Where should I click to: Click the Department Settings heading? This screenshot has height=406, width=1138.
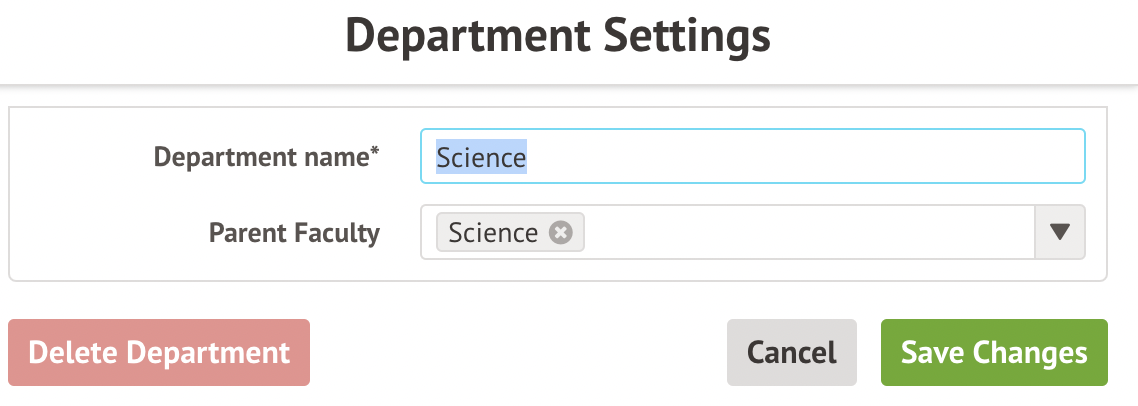point(558,36)
